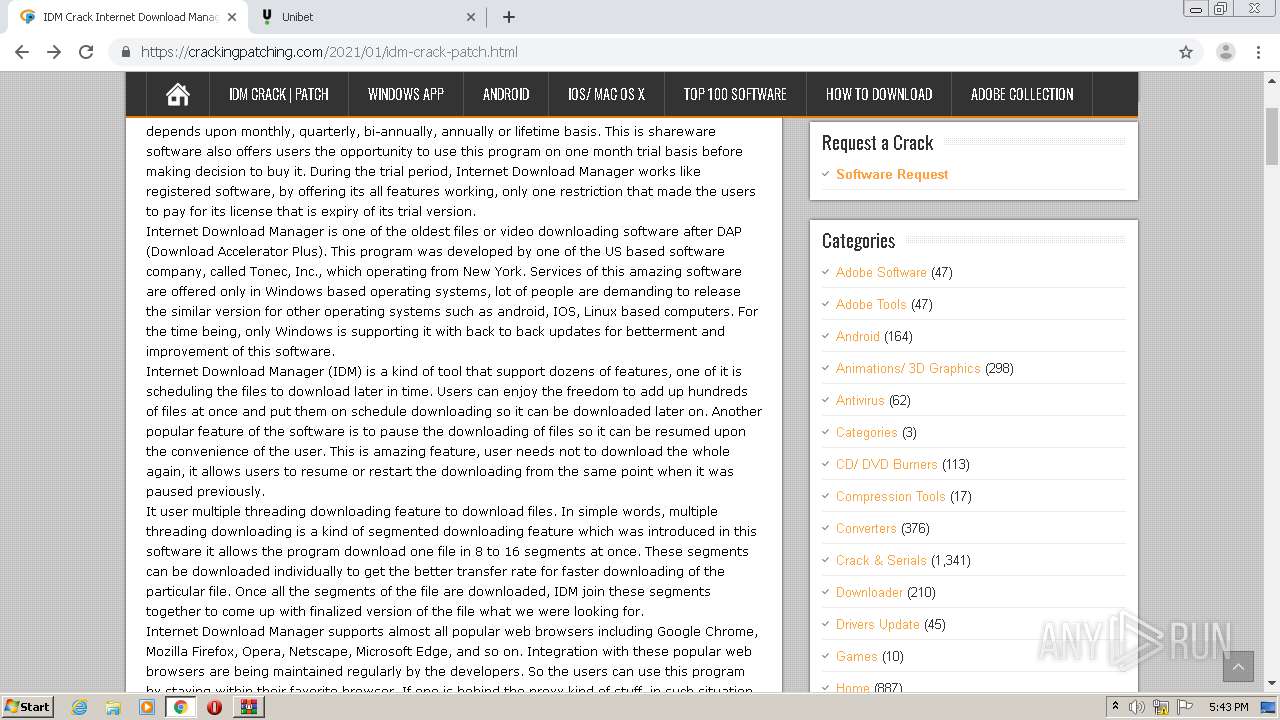Reload the current page
This screenshot has width=1280, height=720.
tap(86, 52)
